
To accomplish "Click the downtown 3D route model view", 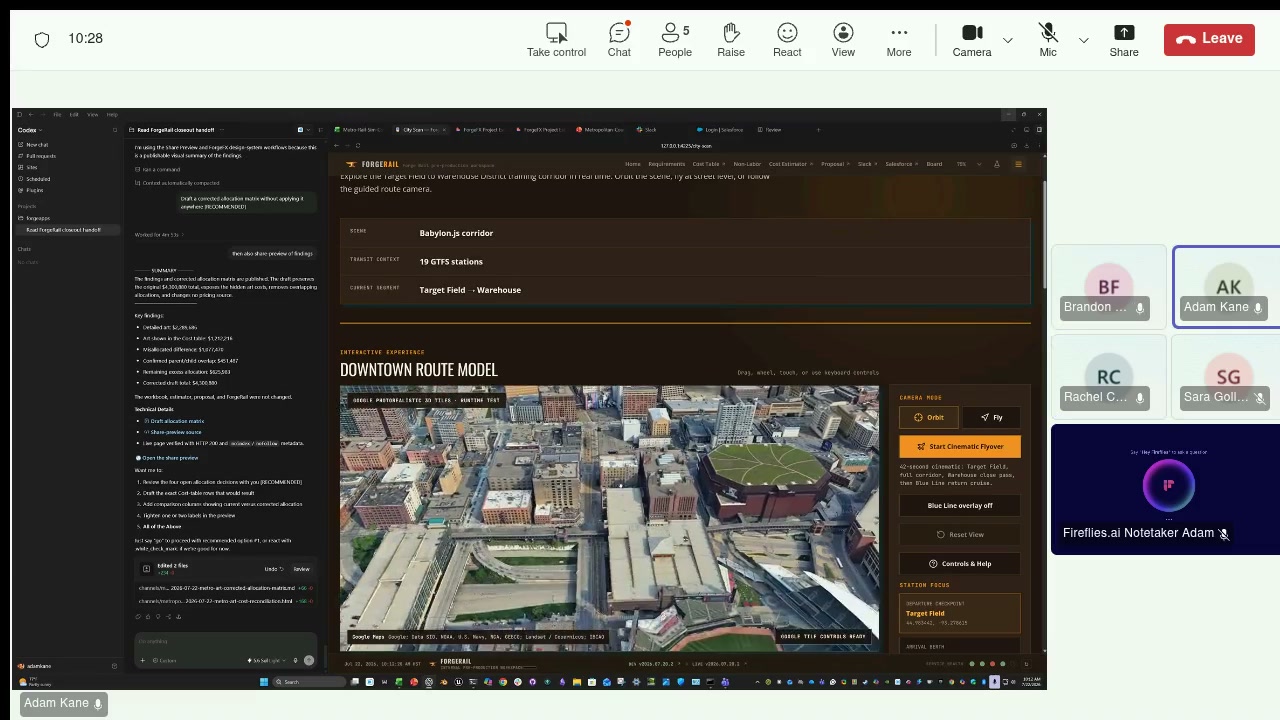I will tap(609, 518).
